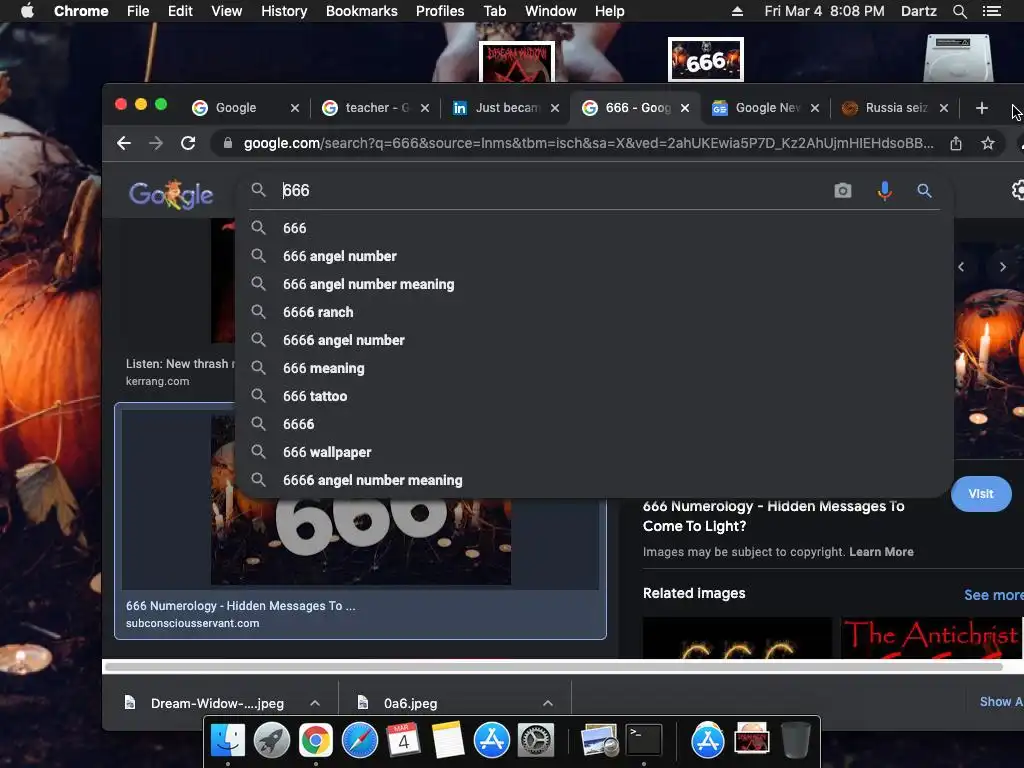Click the address bar URL

tap(588, 143)
